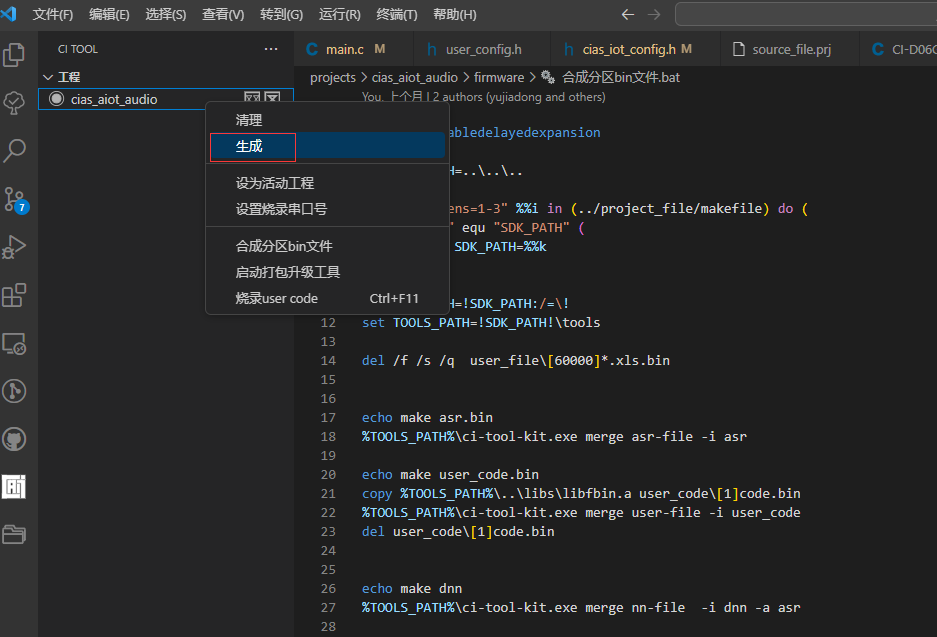
Task: Open the Git graph view icon
Action: [14, 391]
